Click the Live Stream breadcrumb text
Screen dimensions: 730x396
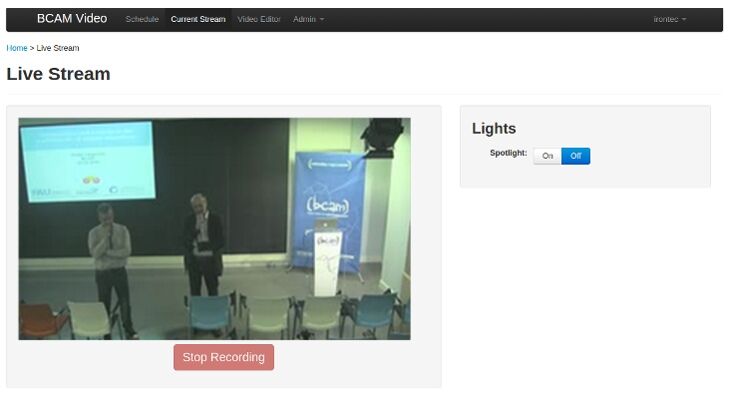[58, 48]
